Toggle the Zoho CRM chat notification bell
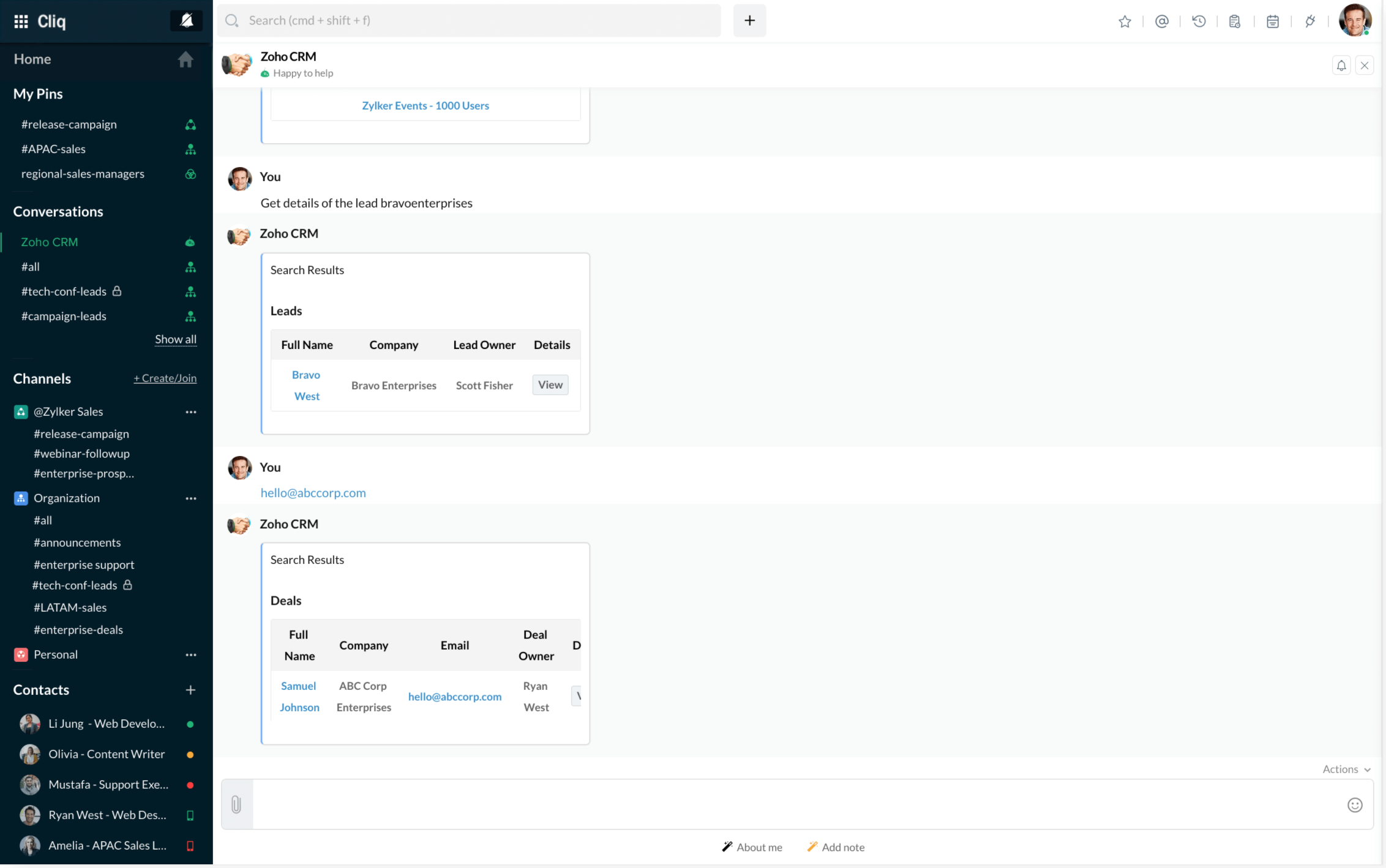The image size is (1386, 868). (x=1341, y=65)
